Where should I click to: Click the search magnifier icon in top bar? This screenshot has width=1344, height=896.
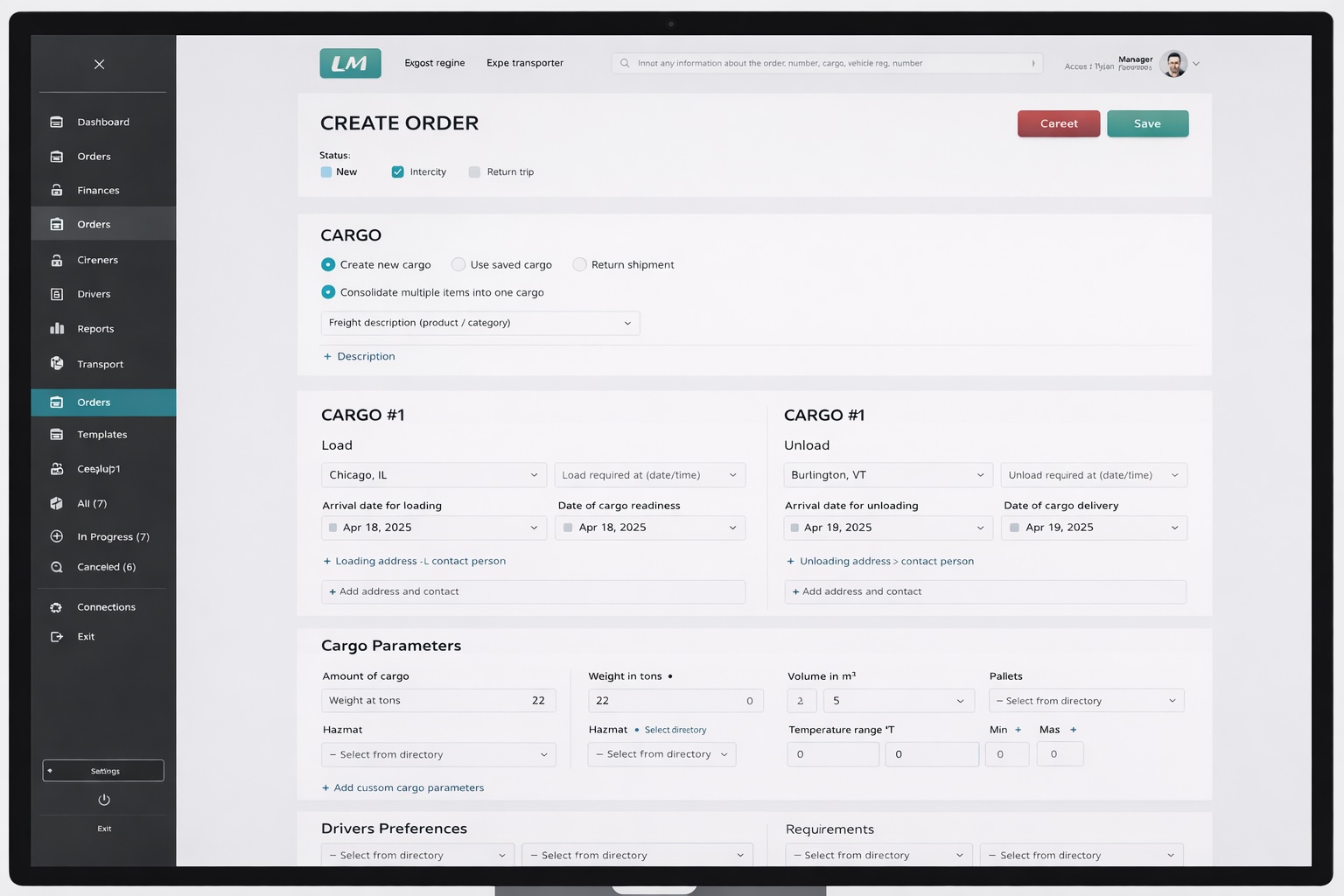coord(624,63)
